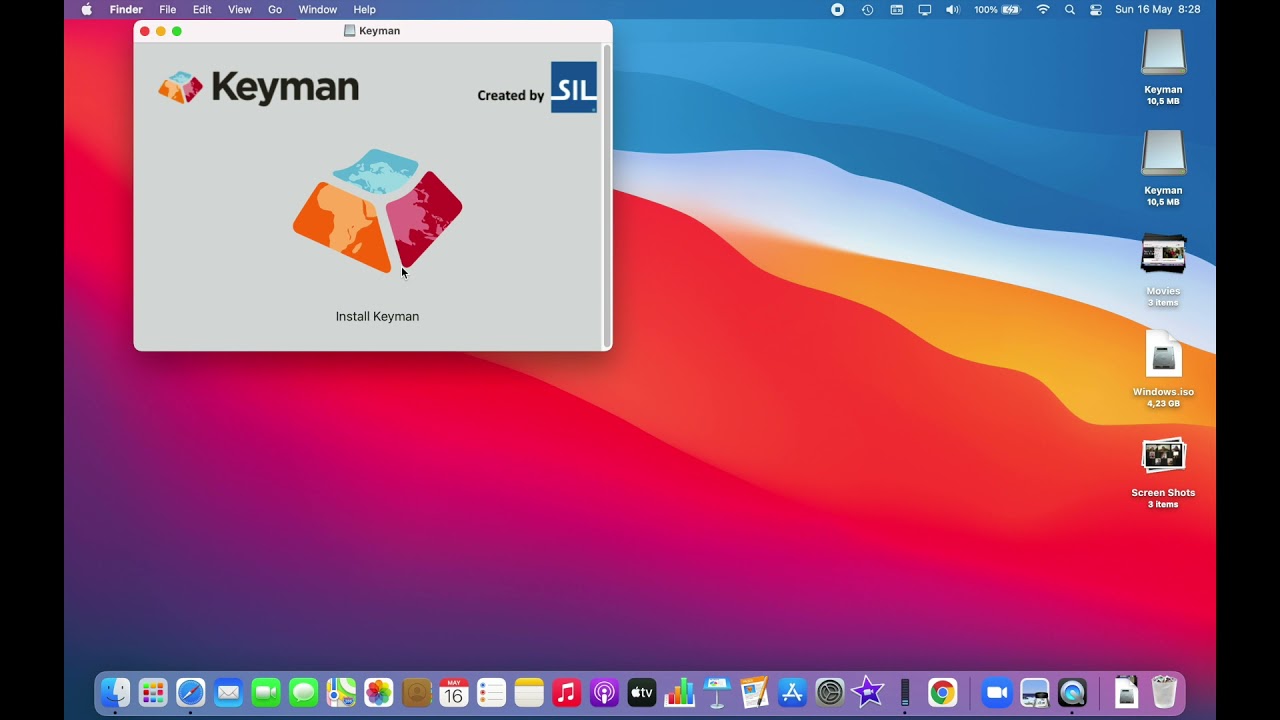The height and width of the screenshot is (720, 1280).
Task: Launch Notes from the Dock
Action: 529,692
